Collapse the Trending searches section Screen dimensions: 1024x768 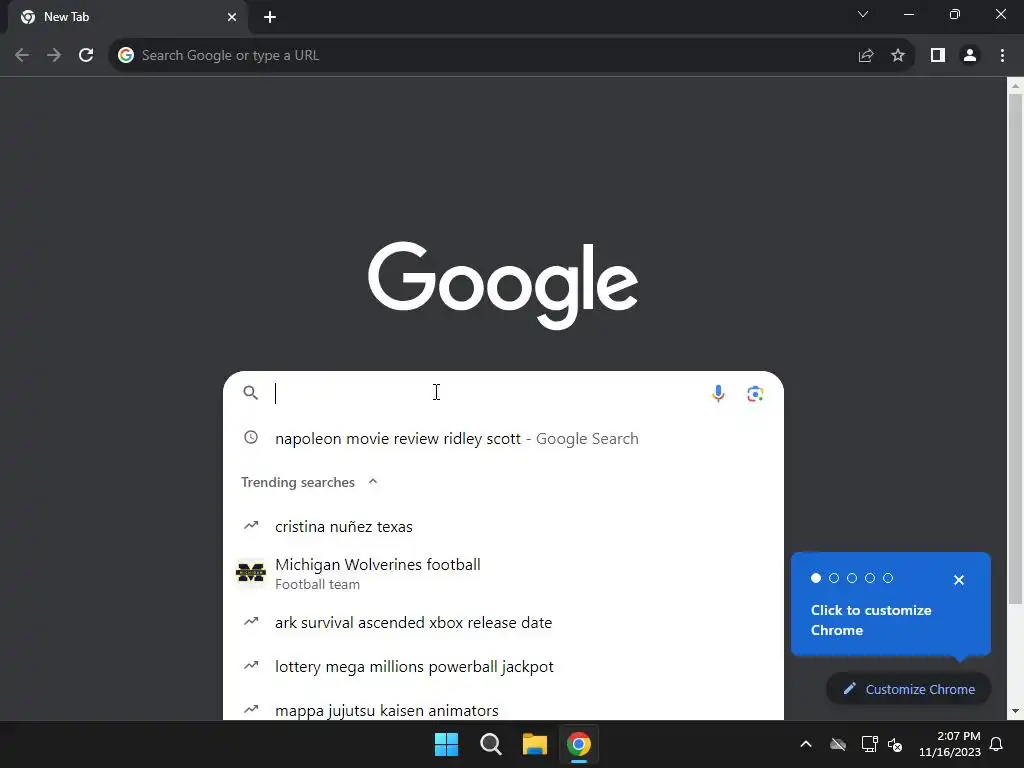373,482
